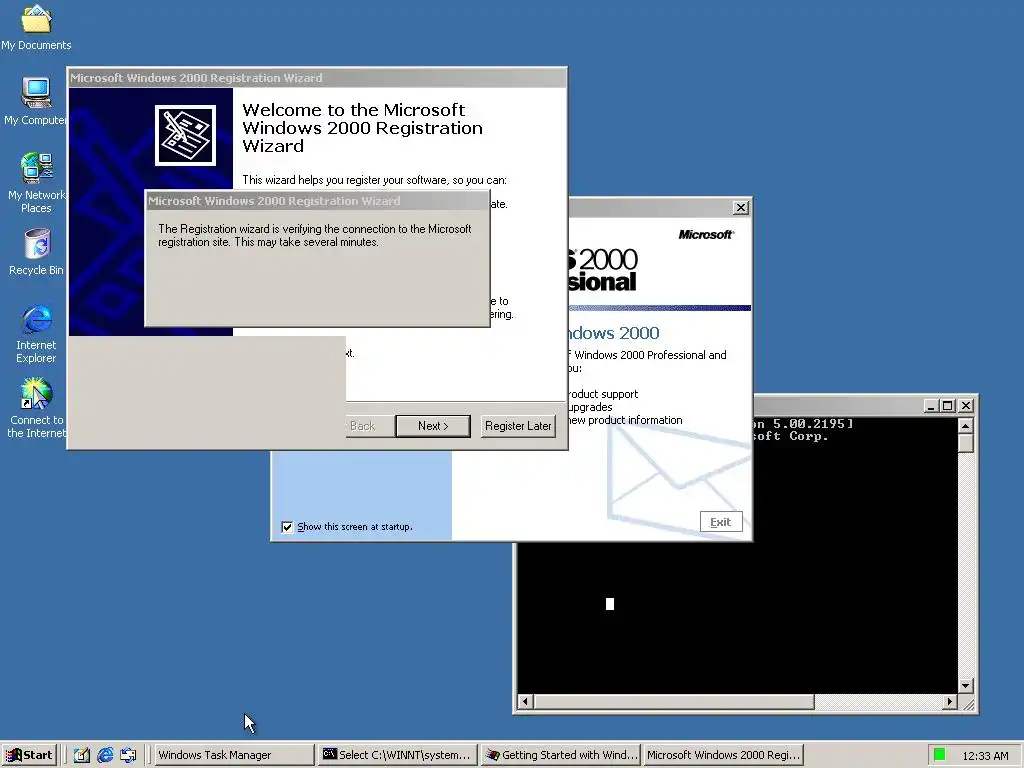Viewport: 1024px width, 768px height.
Task: Click the "verifying the connection" message text
Action: (x=314, y=235)
